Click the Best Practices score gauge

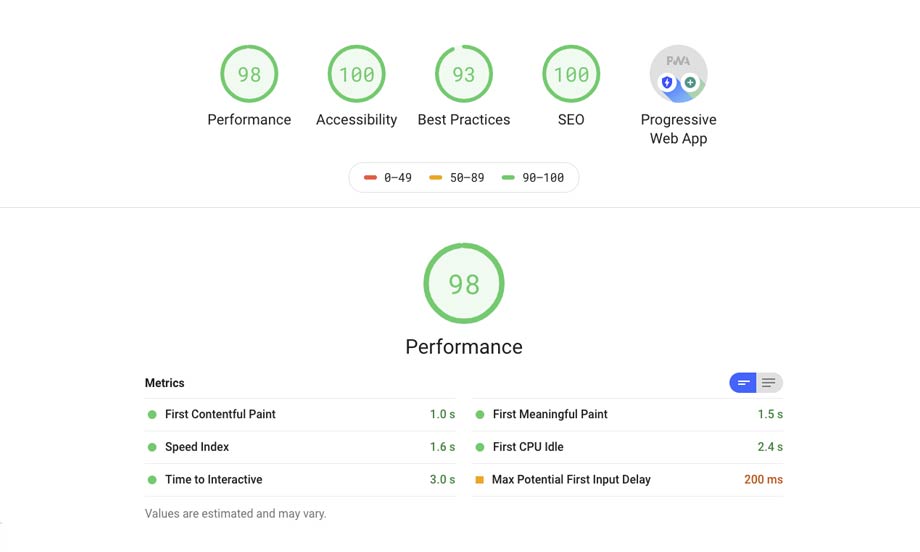tap(464, 74)
